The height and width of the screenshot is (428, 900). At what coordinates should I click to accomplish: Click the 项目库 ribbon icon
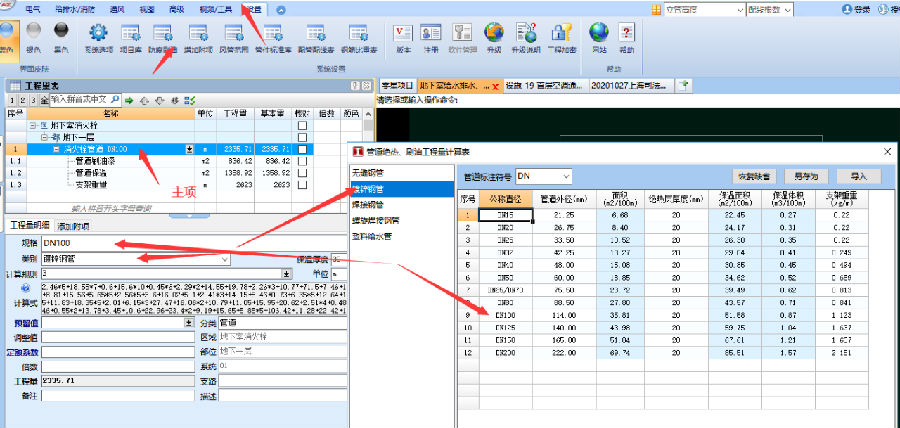pos(130,40)
